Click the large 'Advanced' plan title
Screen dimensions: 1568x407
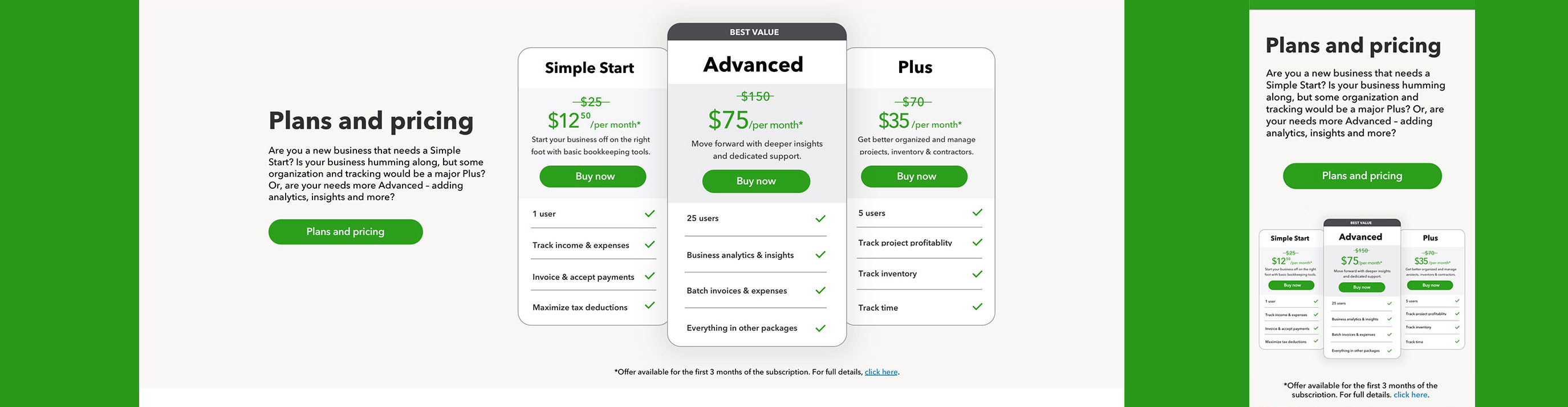point(753,64)
